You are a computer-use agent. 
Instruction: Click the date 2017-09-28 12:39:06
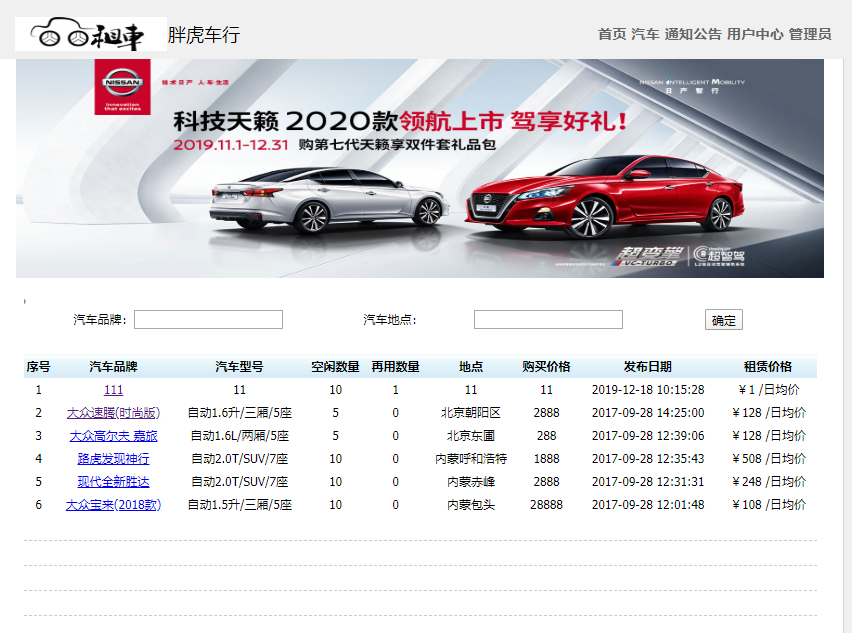[648, 436]
